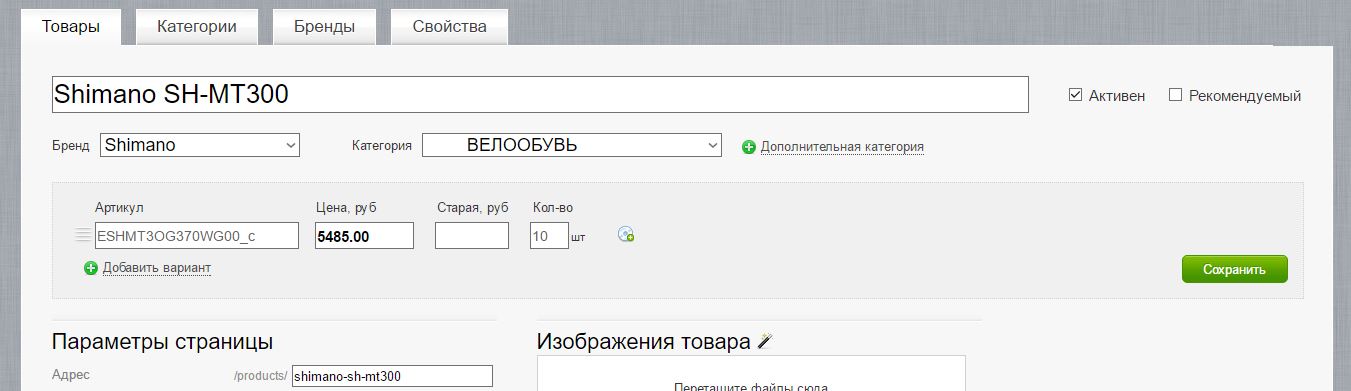Switch to the Категории tab
1351x391 pixels.
[197, 27]
